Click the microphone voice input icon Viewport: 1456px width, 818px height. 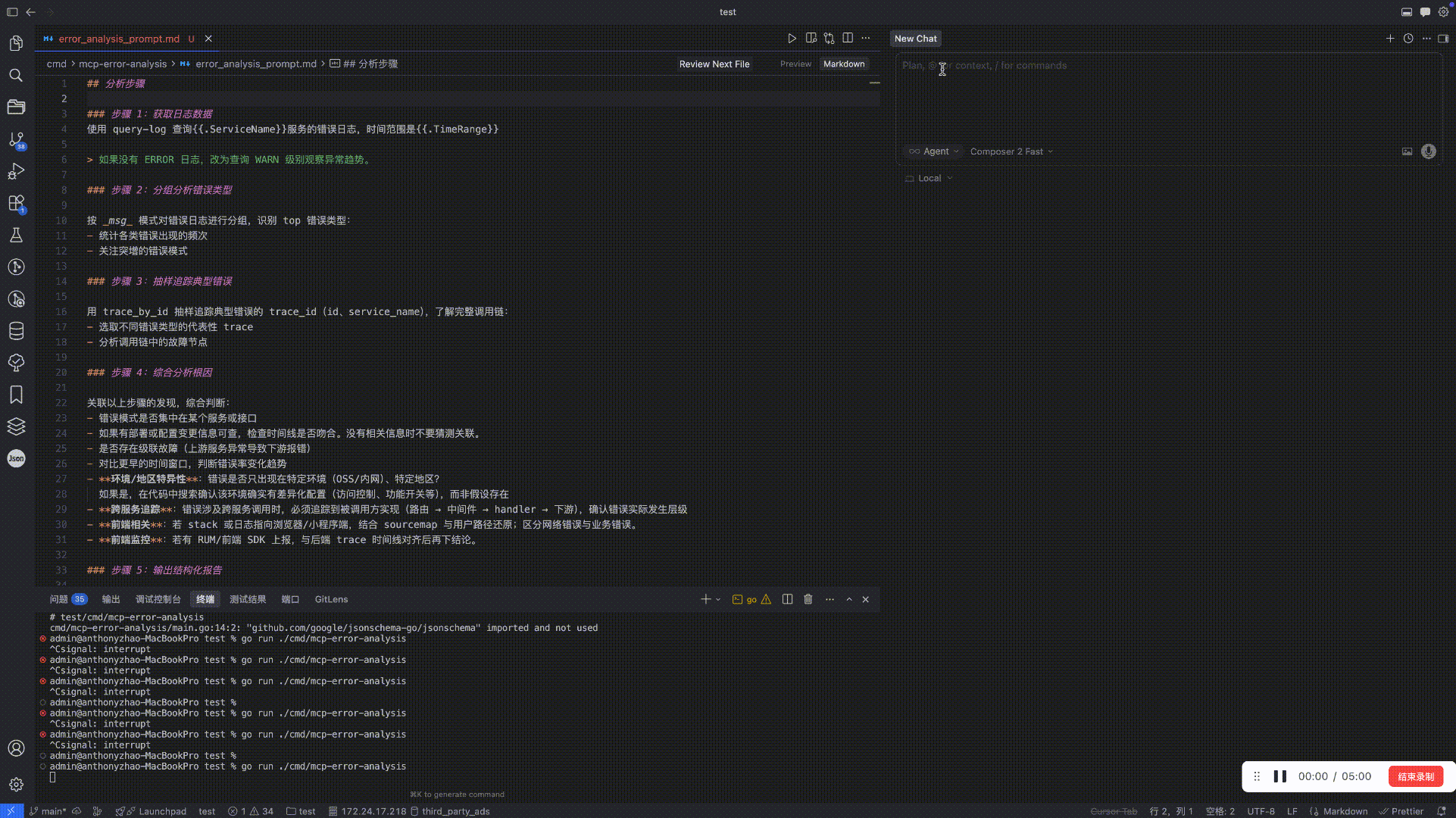coord(1429,151)
